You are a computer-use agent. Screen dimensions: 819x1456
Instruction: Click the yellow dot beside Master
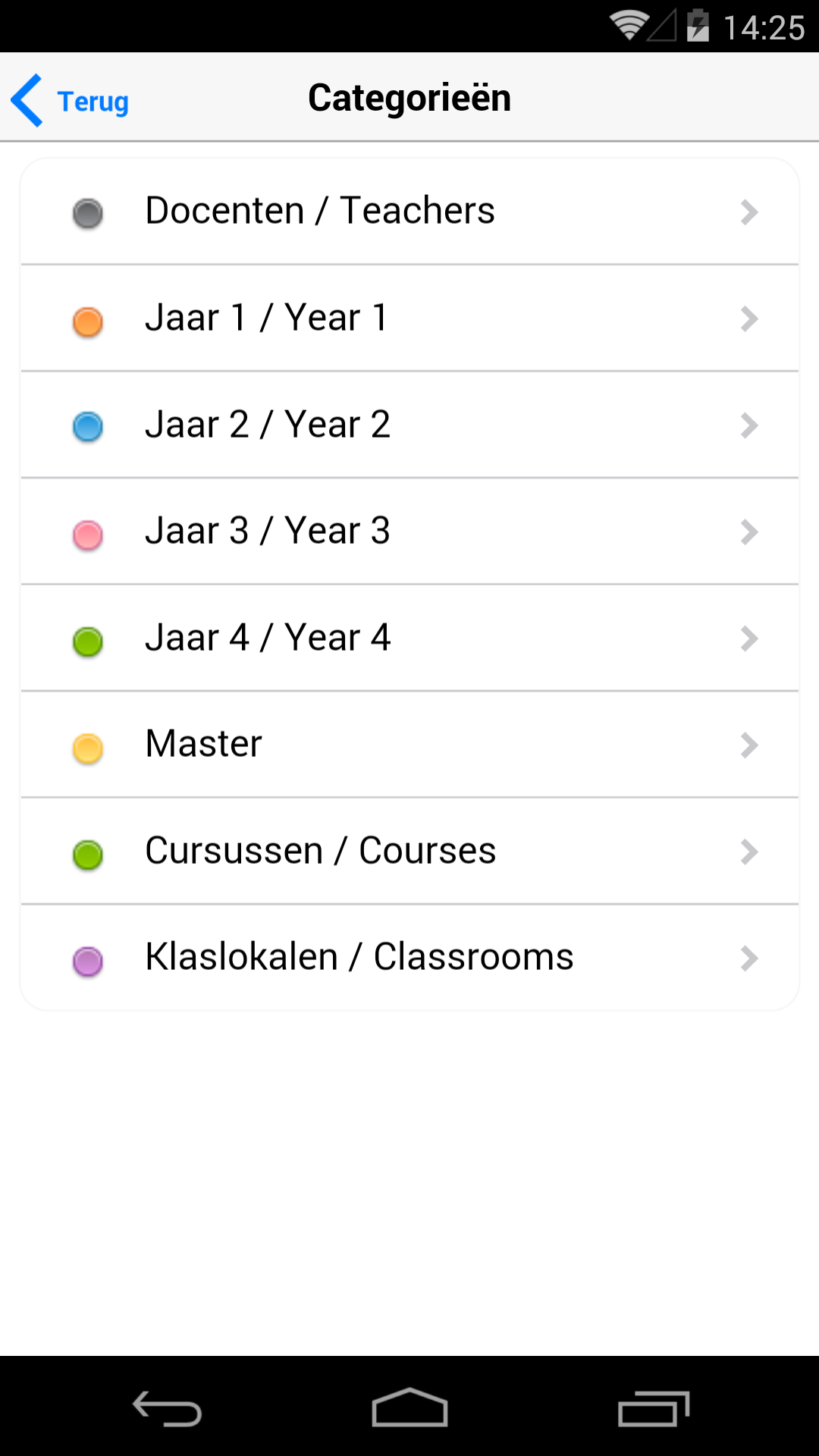click(88, 748)
